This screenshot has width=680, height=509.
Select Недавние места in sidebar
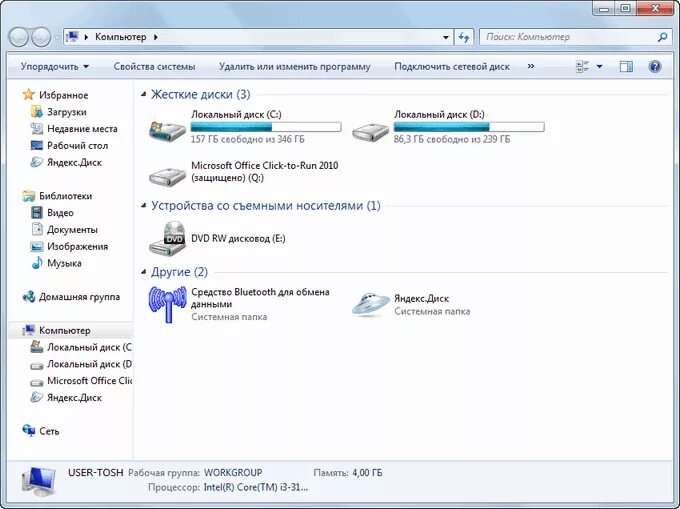point(82,129)
